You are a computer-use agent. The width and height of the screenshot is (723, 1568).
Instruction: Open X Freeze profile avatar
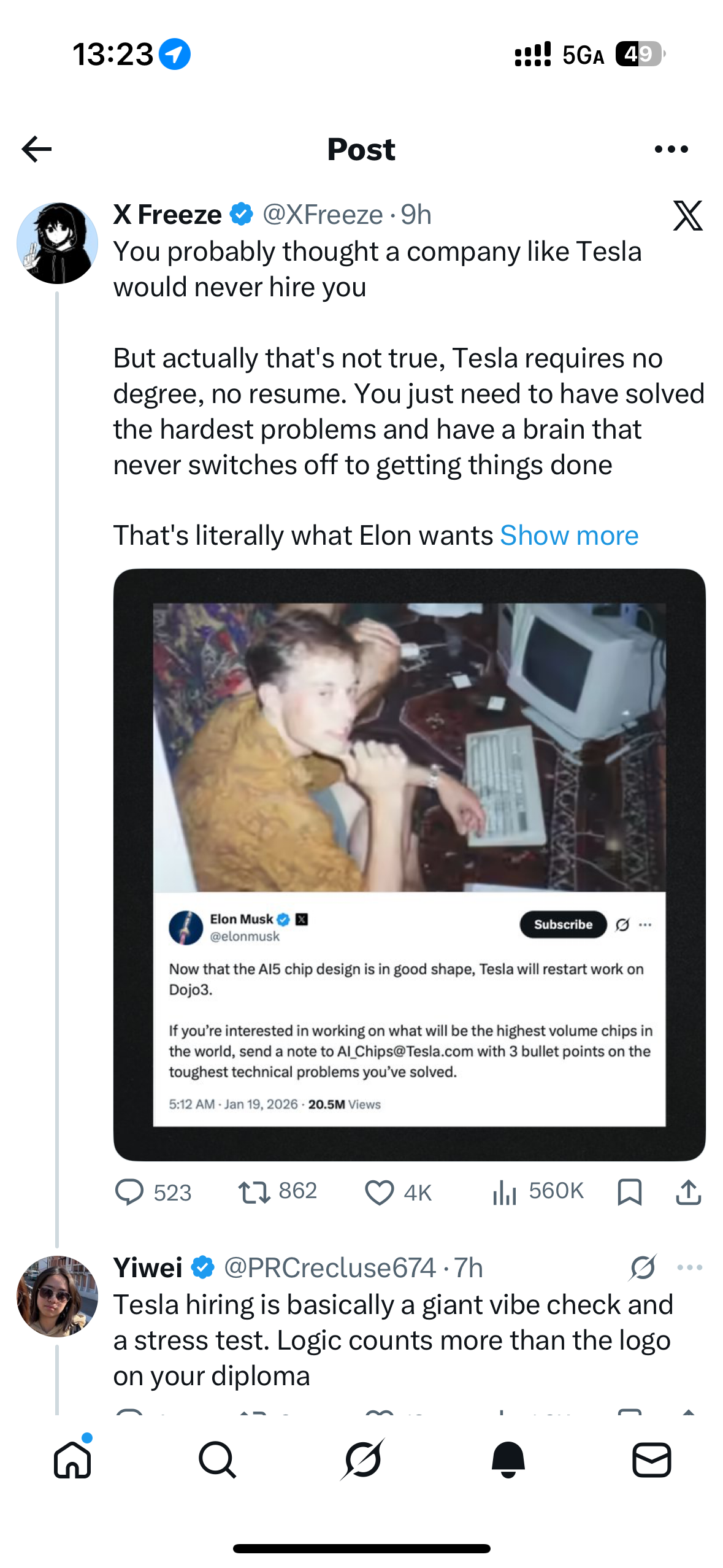tap(57, 244)
